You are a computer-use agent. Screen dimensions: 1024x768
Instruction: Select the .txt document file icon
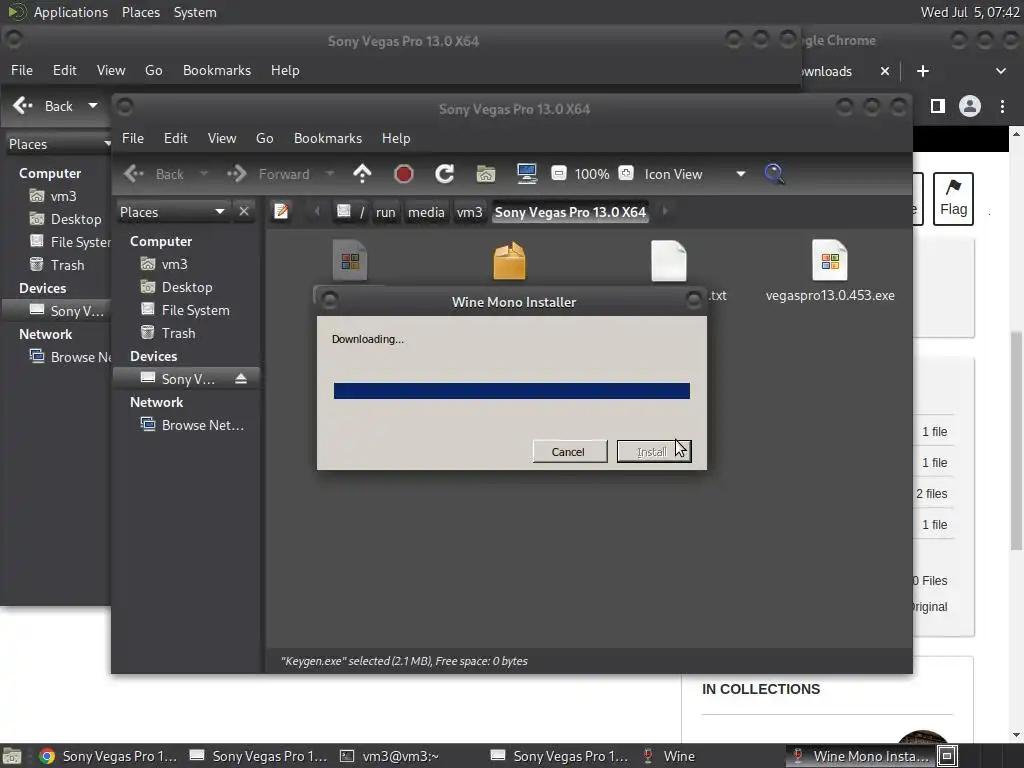pos(669,261)
